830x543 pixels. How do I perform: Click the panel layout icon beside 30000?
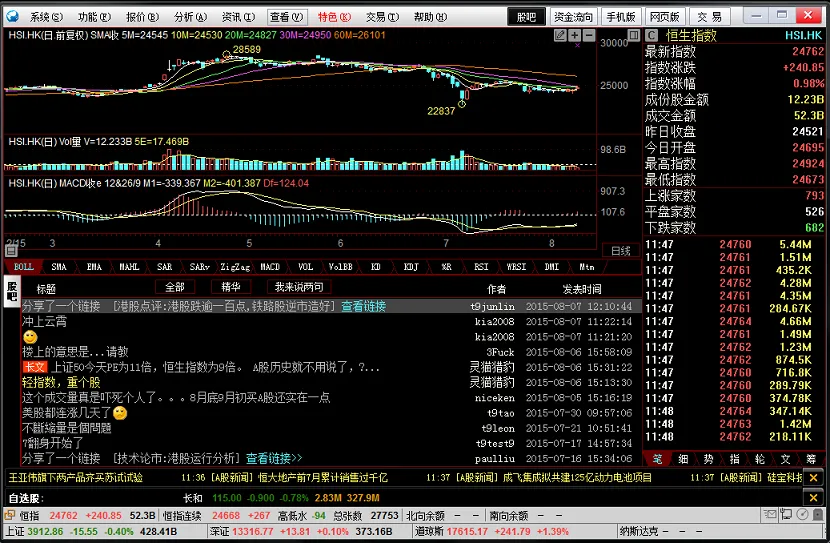(633, 35)
